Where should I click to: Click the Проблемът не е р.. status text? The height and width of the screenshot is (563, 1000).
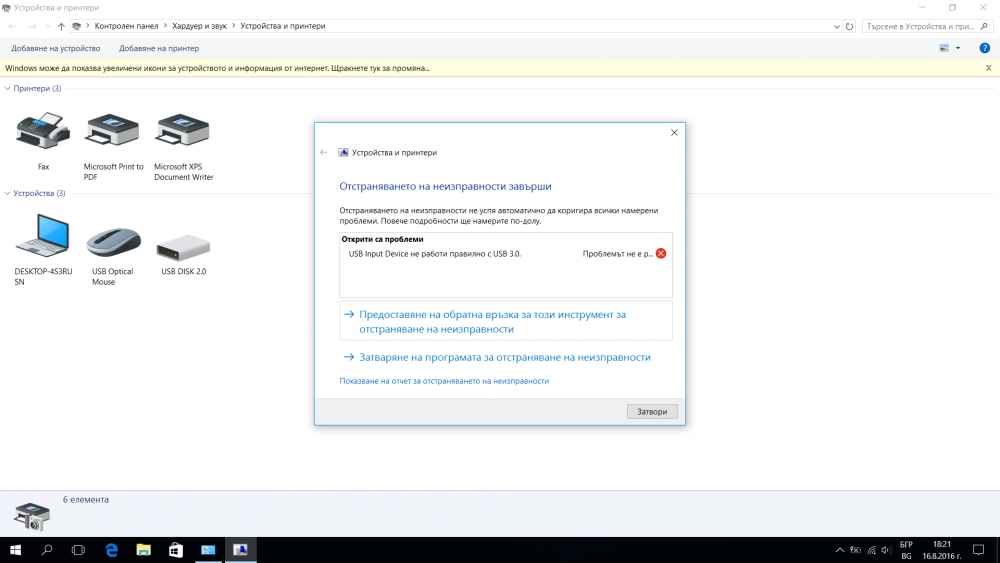[x=618, y=254]
